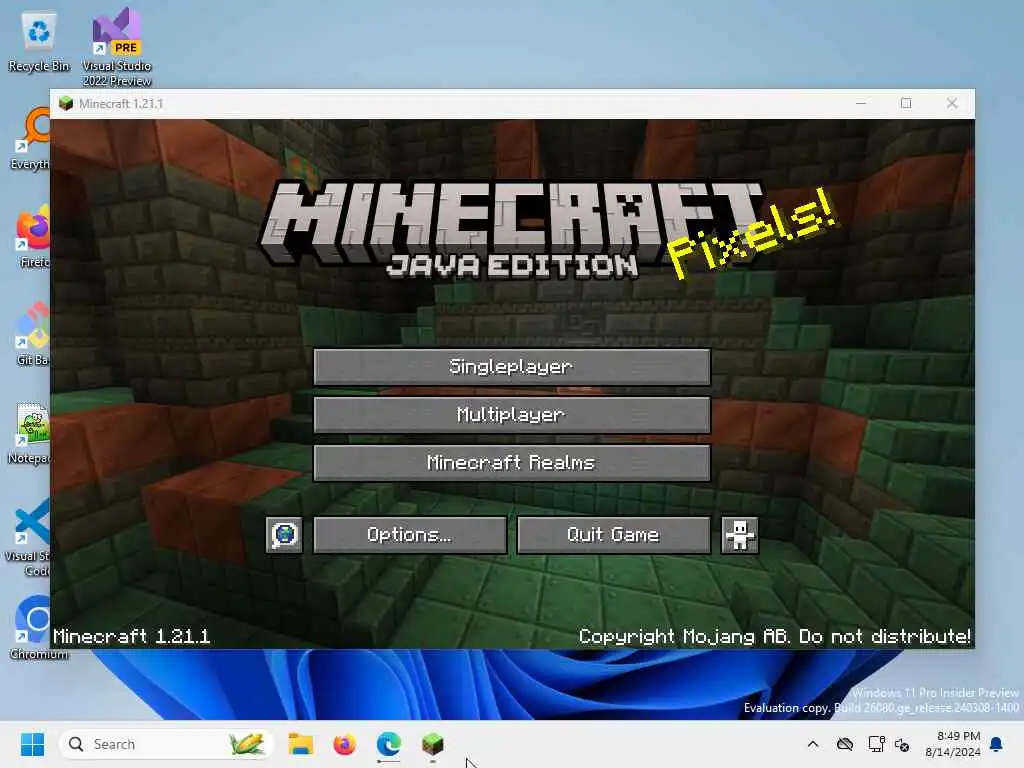Open the Windows Start menu

coord(32,744)
